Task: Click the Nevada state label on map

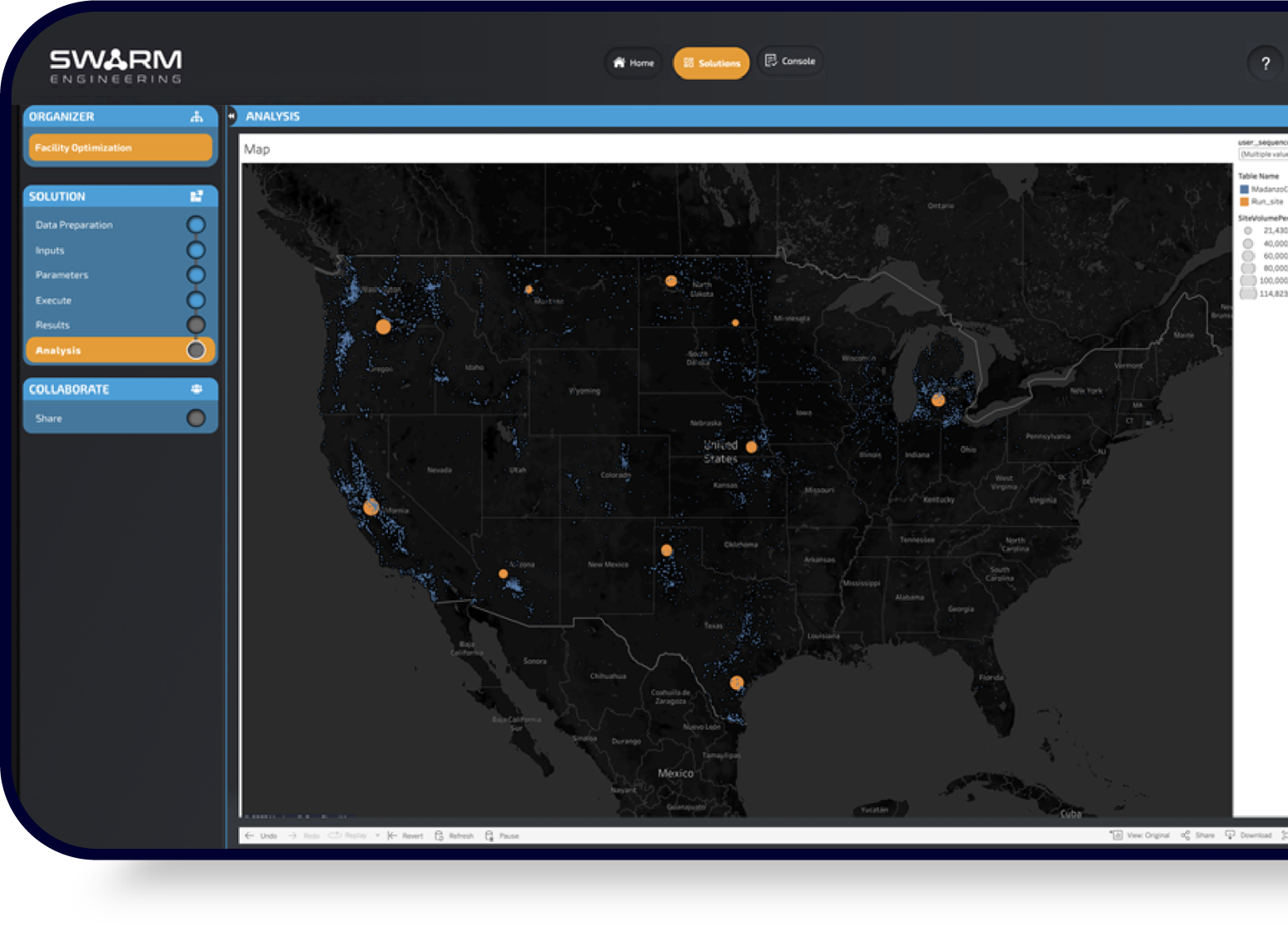Action: (x=440, y=470)
